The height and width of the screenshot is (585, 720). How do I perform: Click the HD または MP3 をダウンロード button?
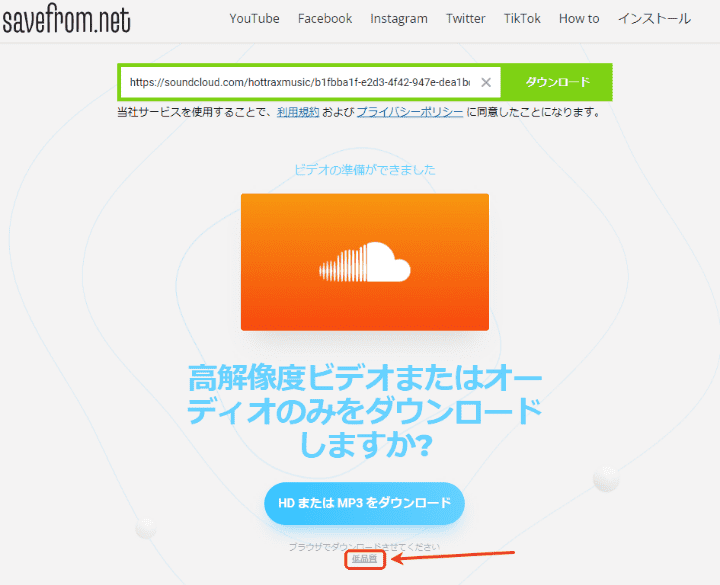[x=365, y=503]
